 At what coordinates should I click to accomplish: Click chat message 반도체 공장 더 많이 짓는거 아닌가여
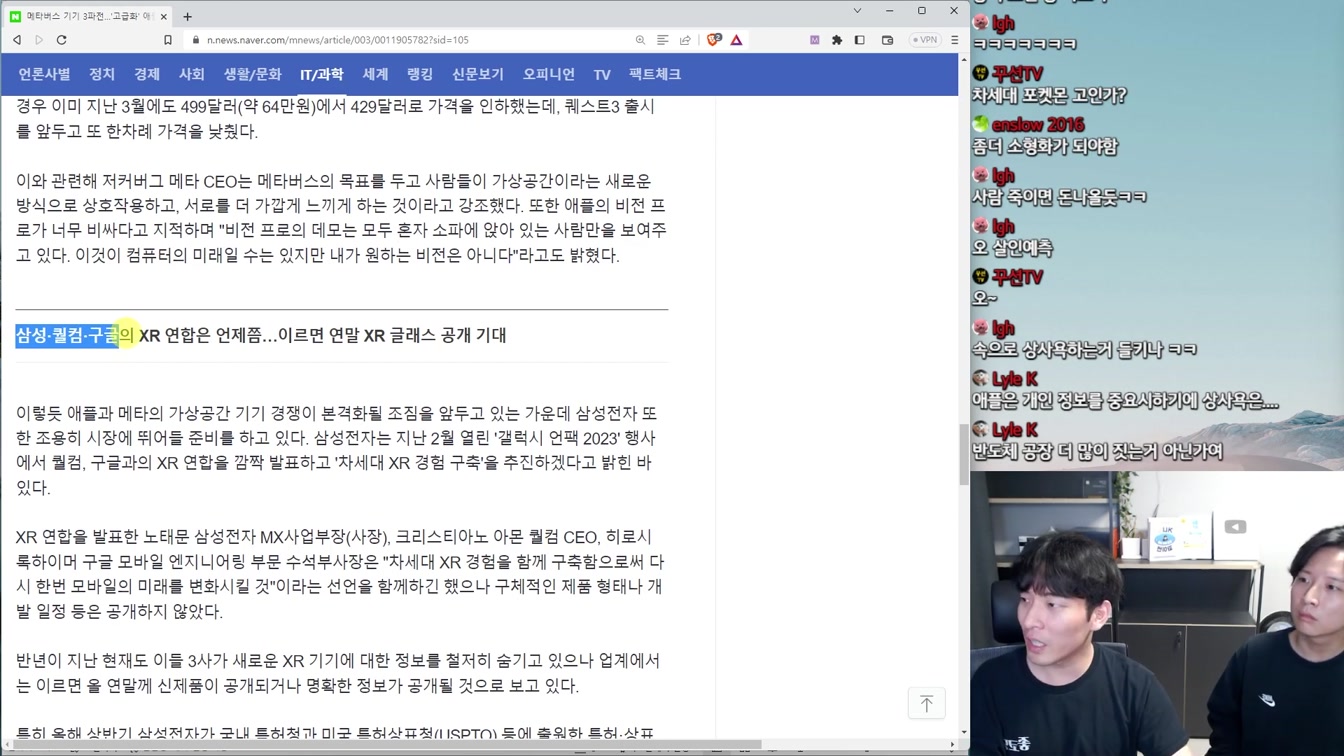[x=1098, y=451]
